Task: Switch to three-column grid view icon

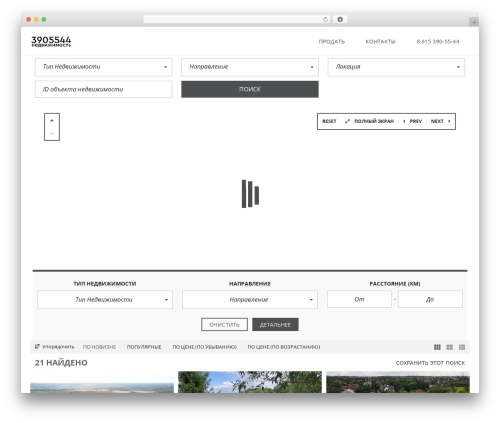Action: (x=437, y=347)
